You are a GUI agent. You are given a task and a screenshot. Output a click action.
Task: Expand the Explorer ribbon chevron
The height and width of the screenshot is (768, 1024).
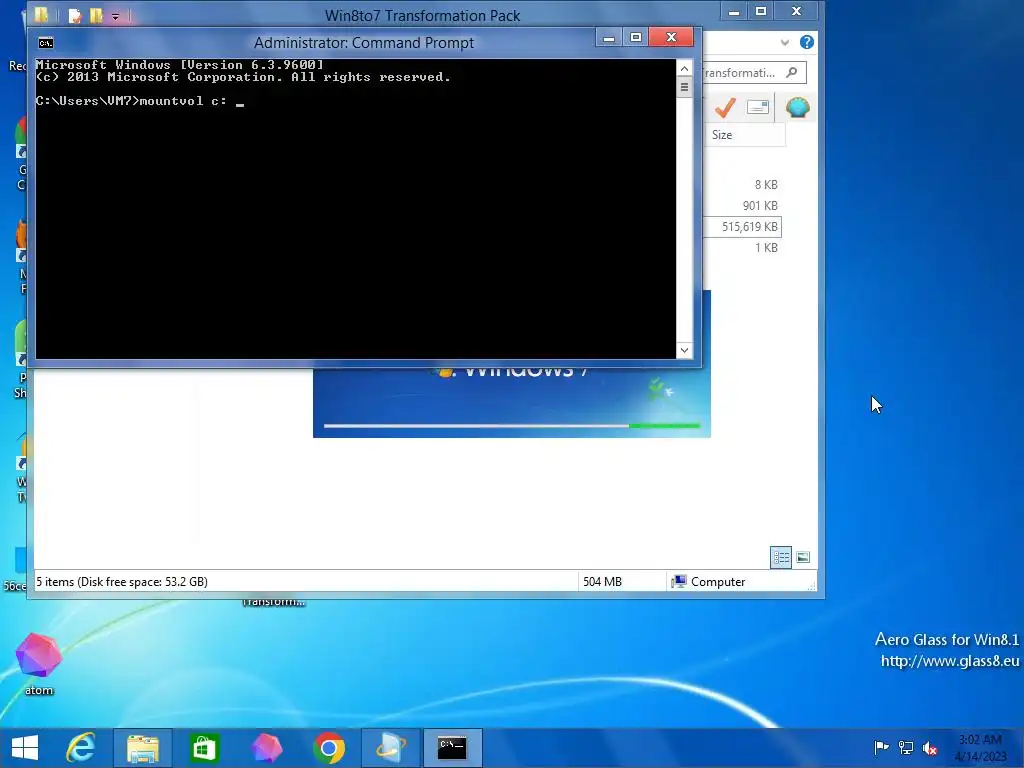(784, 43)
